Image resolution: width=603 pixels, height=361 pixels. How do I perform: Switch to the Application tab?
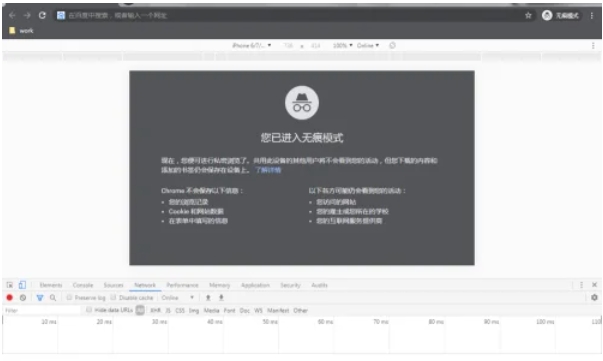pyautogui.click(x=255, y=285)
